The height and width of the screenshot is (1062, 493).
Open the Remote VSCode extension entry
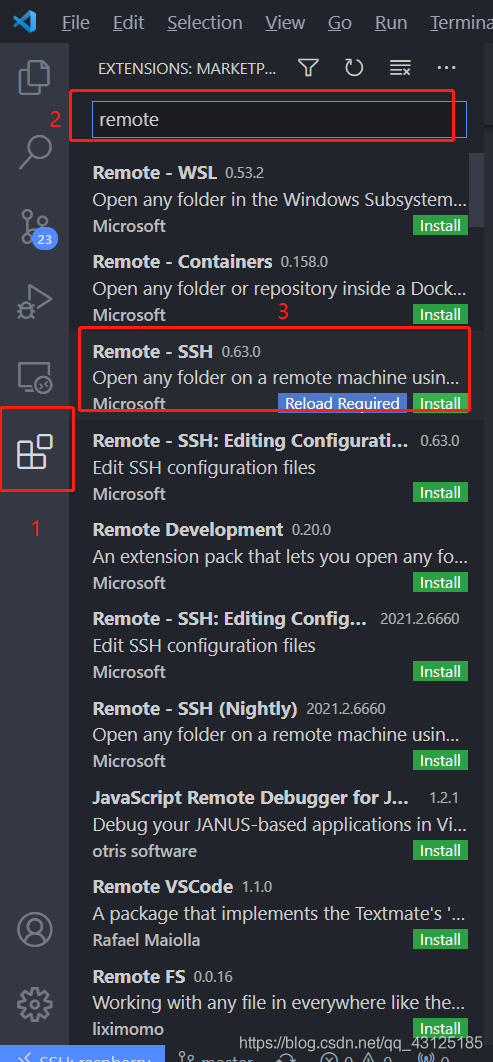(x=280, y=913)
